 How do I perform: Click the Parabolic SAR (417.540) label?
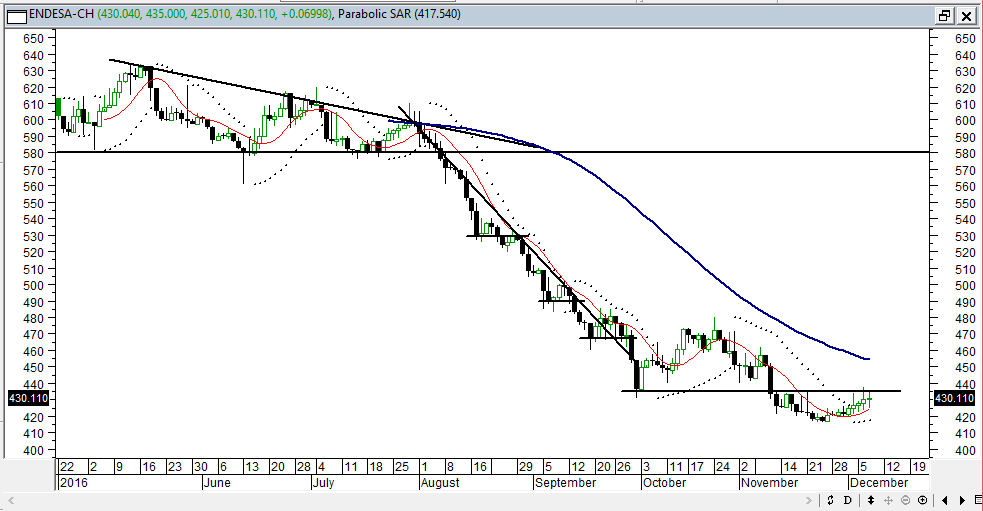coord(399,13)
